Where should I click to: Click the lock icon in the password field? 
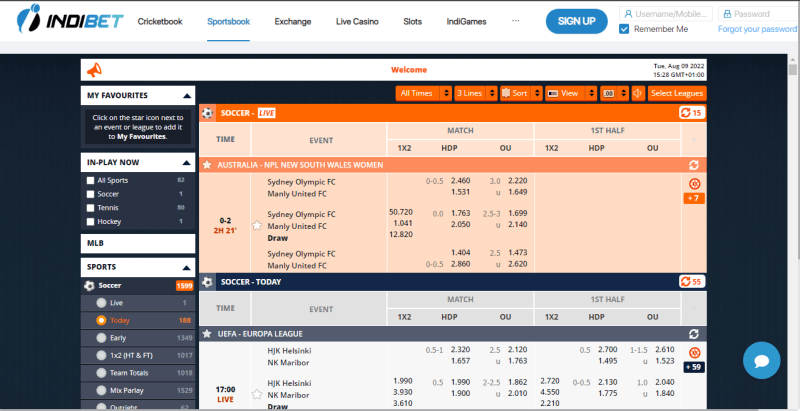(x=727, y=14)
